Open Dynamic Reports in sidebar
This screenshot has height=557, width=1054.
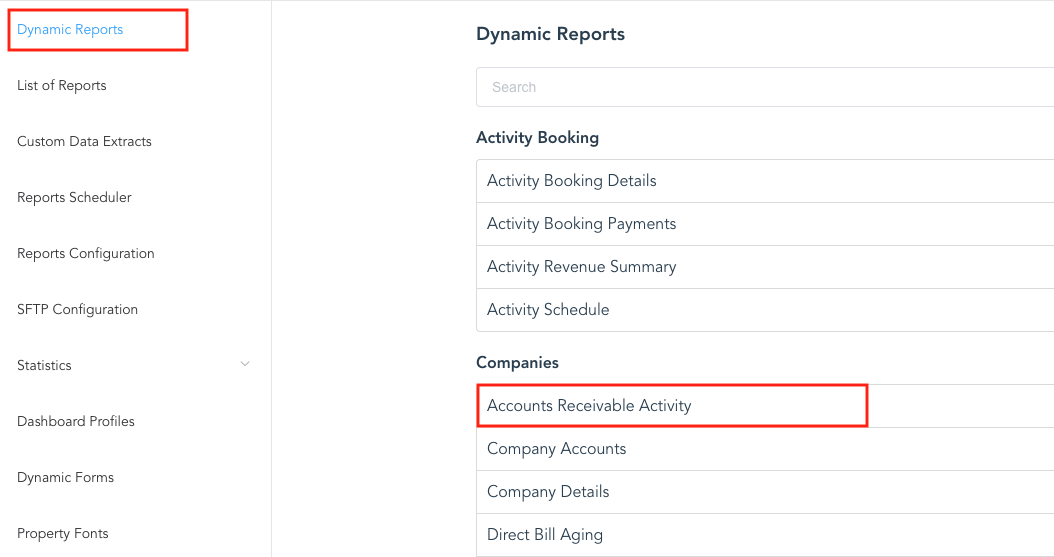click(70, 30)
